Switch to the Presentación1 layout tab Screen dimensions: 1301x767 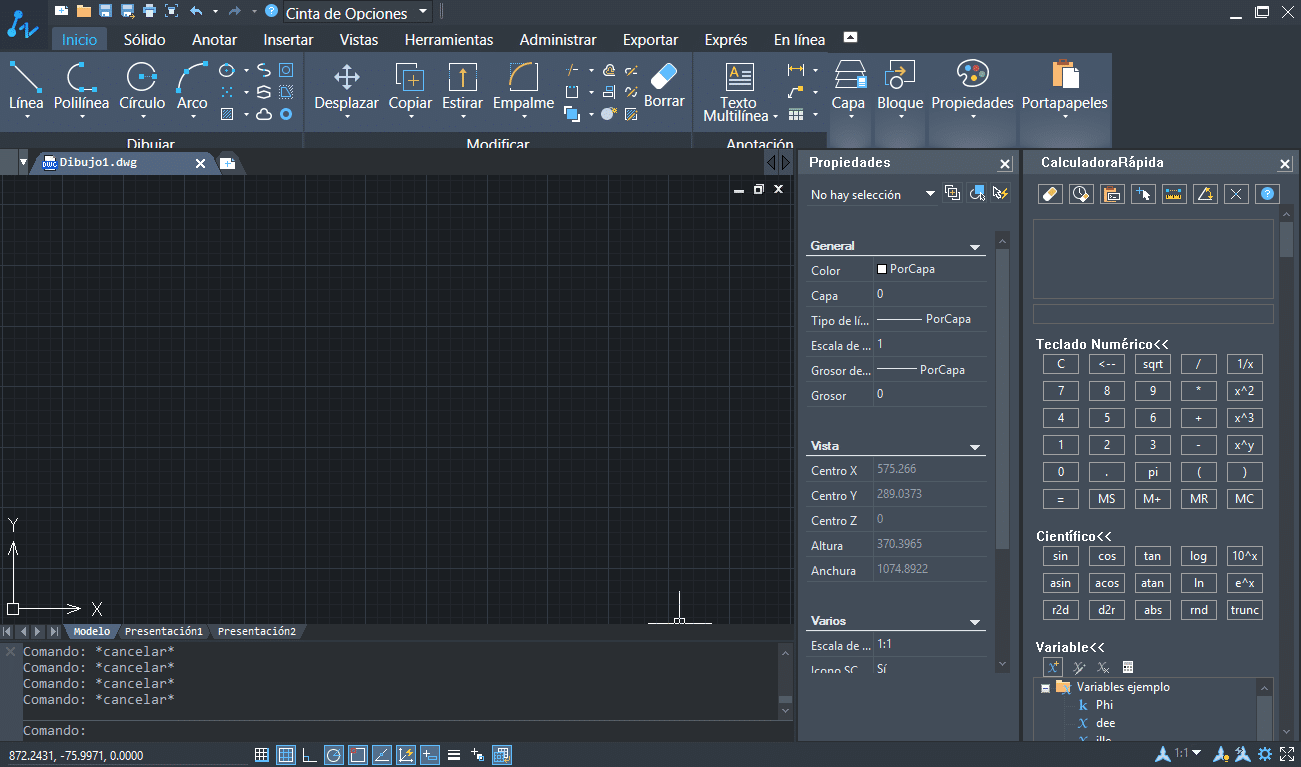(164, 631)
